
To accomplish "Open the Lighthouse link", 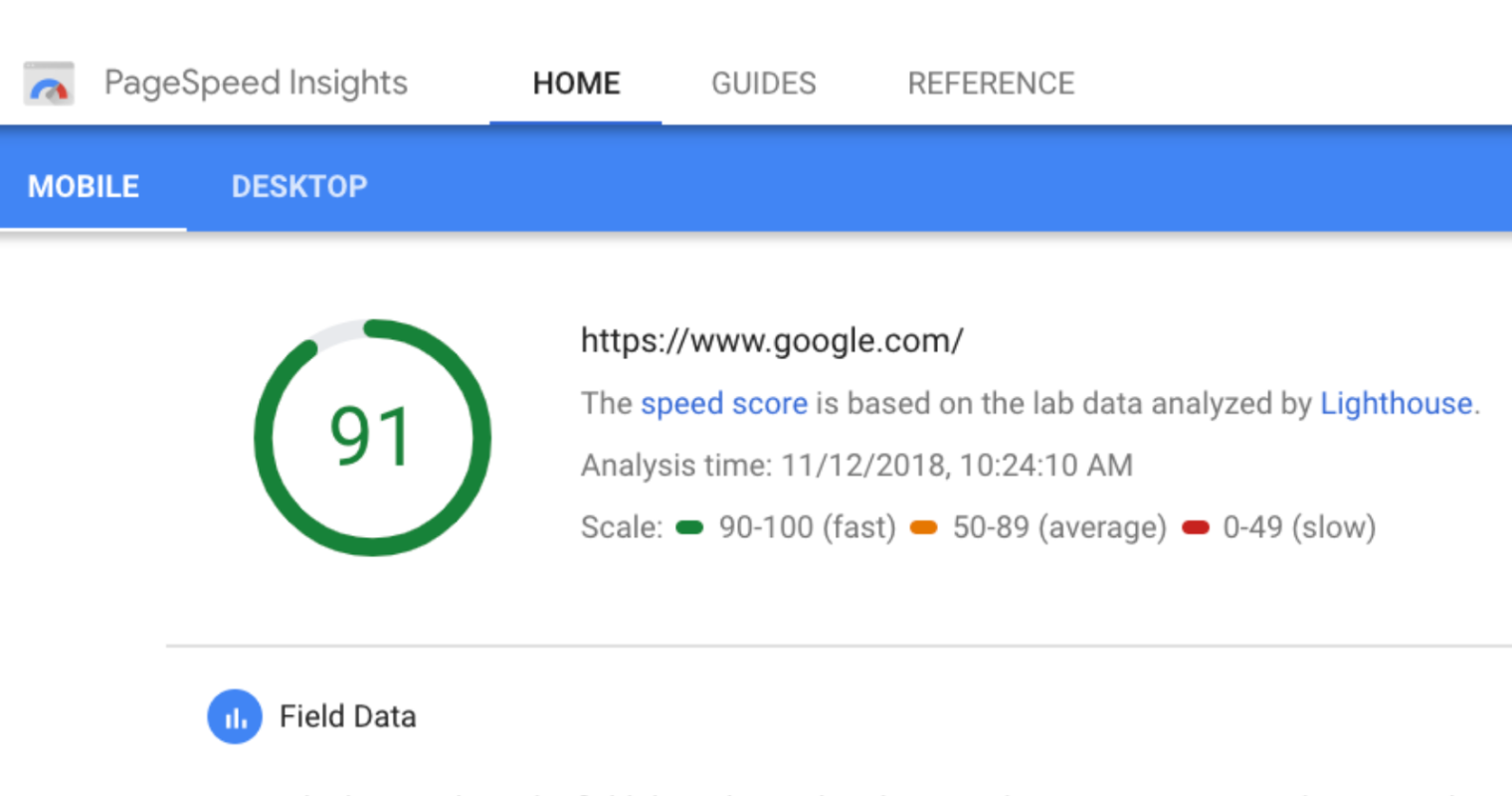I will (x=1397, y=403).
